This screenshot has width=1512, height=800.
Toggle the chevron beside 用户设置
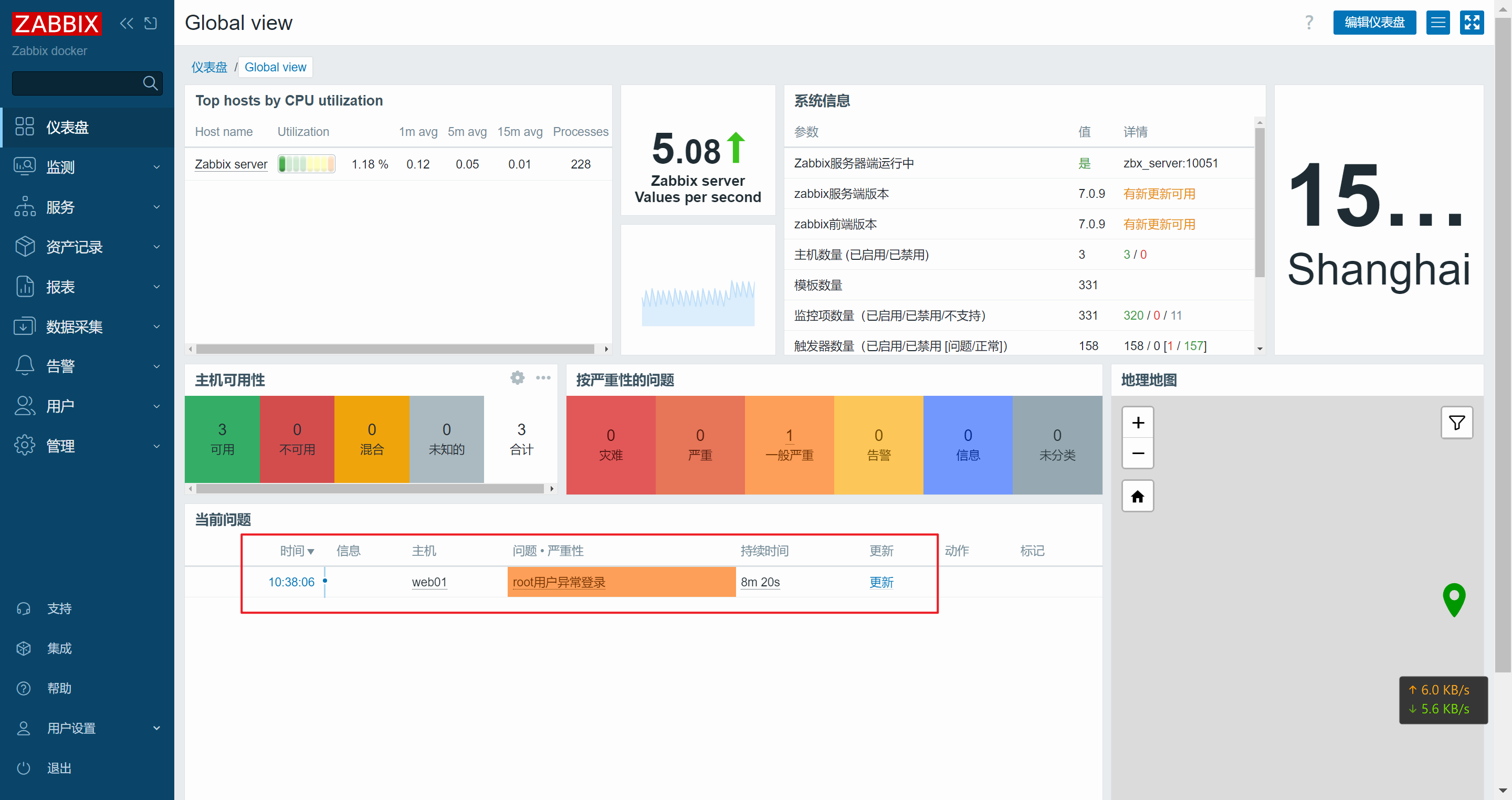click(x=156, y=729)
